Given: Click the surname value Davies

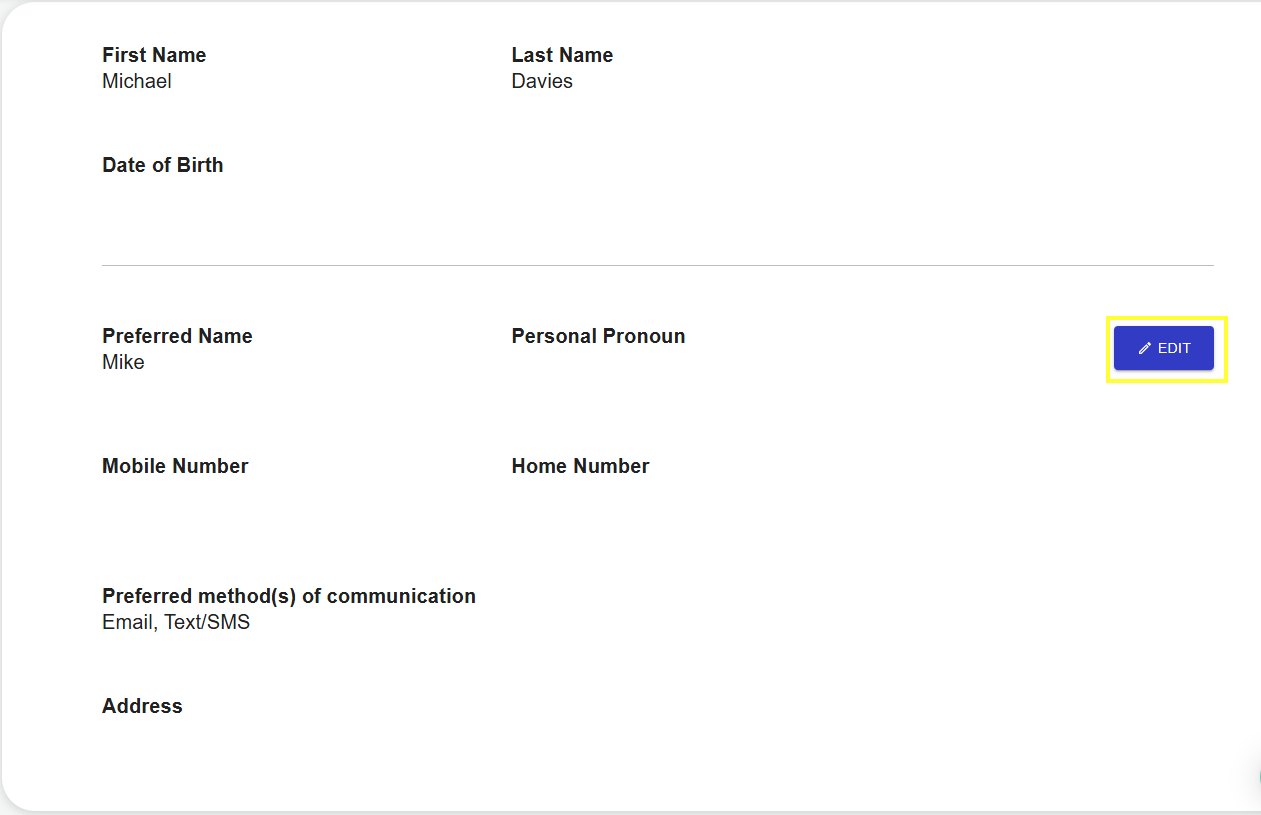Looking at the screenshot, I should [x=542, y=81].
